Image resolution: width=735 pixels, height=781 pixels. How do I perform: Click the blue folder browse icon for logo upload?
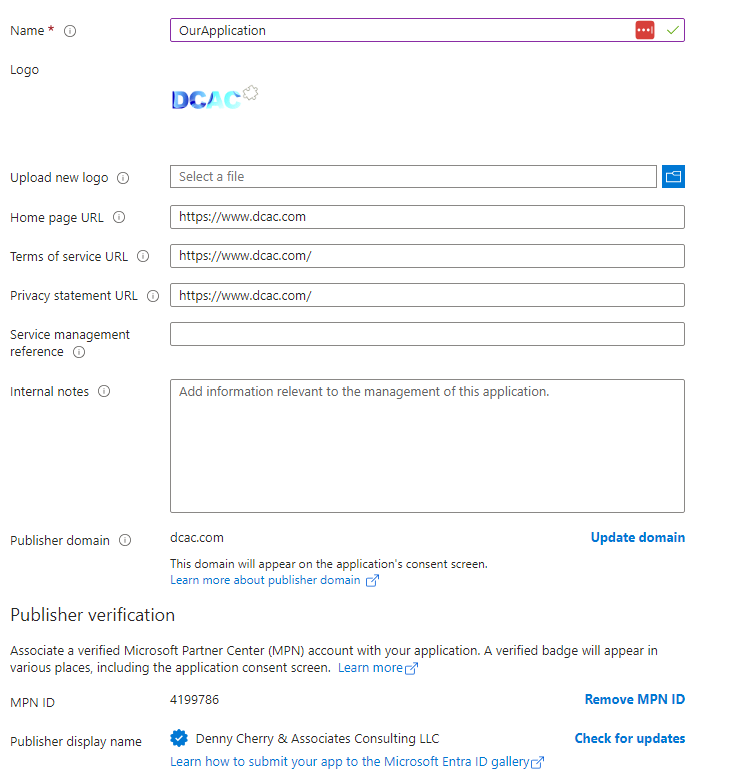pos(673,176)
